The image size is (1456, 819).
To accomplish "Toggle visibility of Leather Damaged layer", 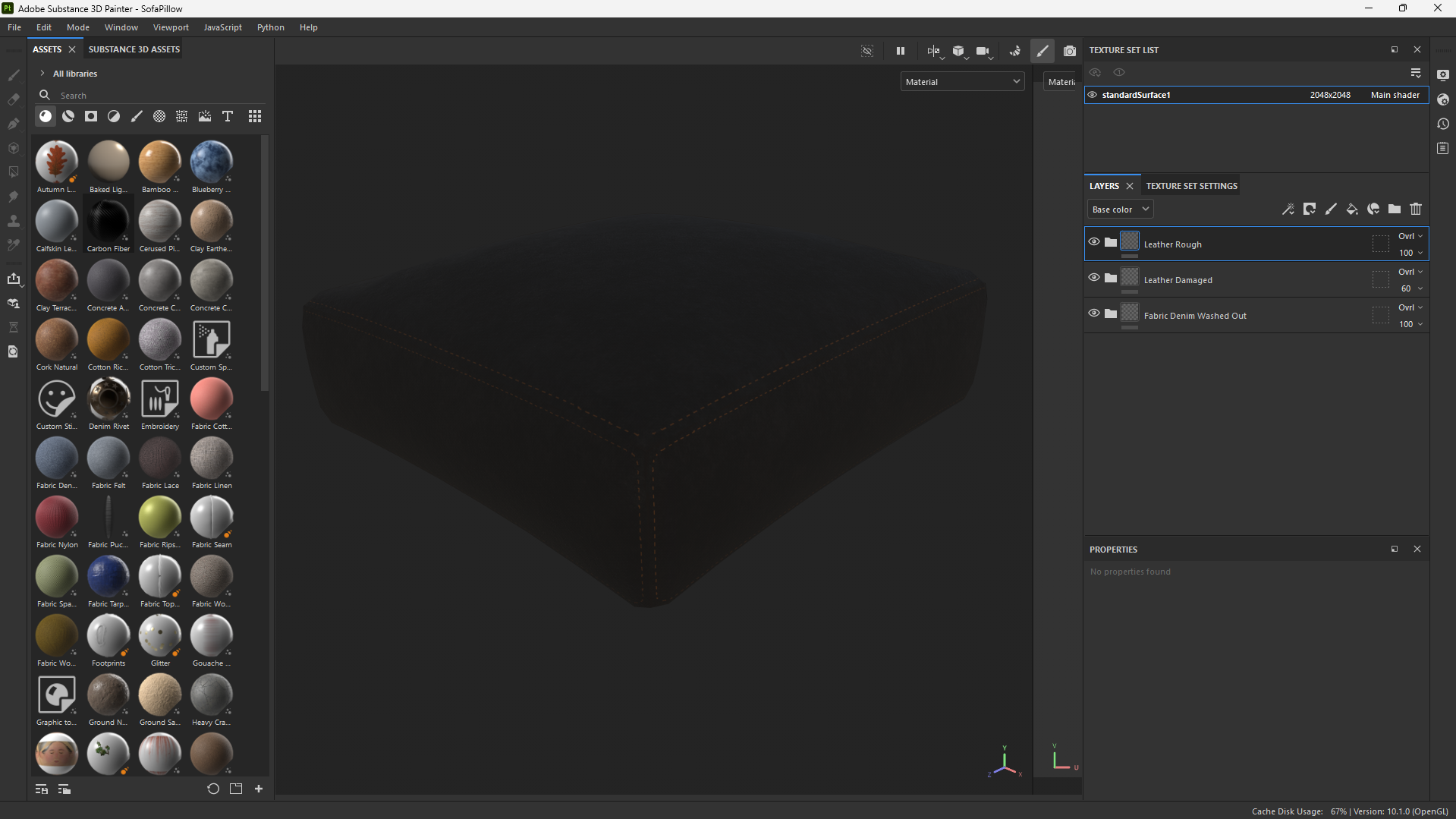I will (x=1094, y=277).
